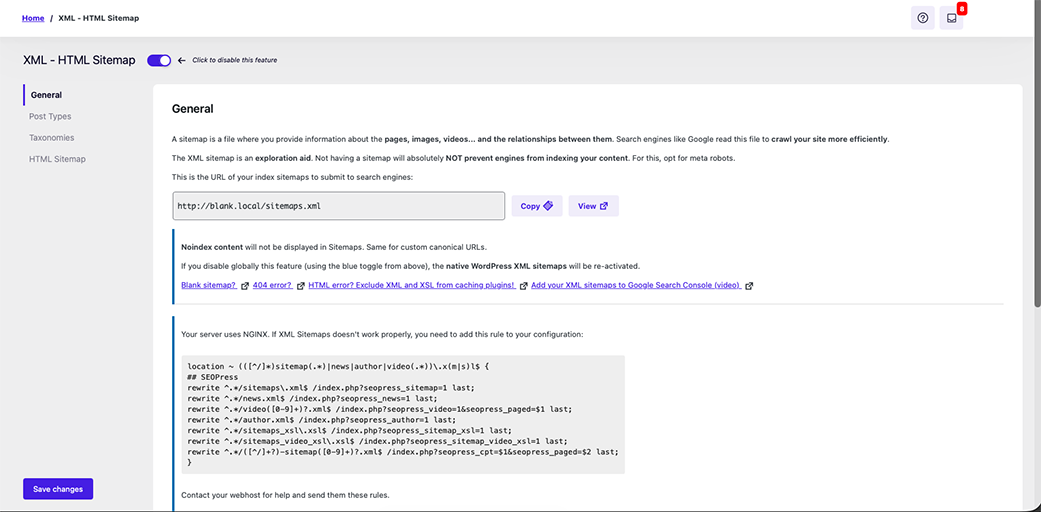Click the sitemaps.xml URL field
This screenshot has width=1041, height=512.
339,206
